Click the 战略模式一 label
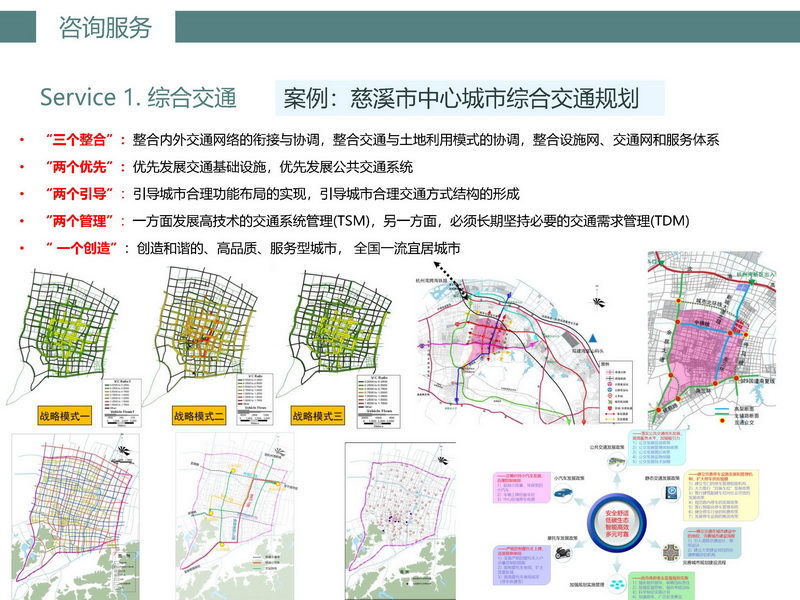 [64, 416]
